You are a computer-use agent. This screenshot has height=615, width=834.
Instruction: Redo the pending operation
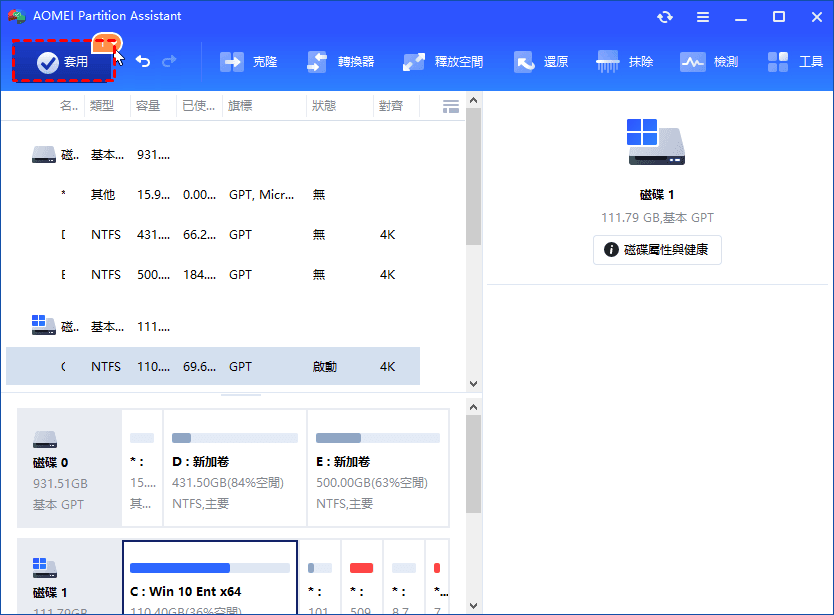click(x=169, y=62)
